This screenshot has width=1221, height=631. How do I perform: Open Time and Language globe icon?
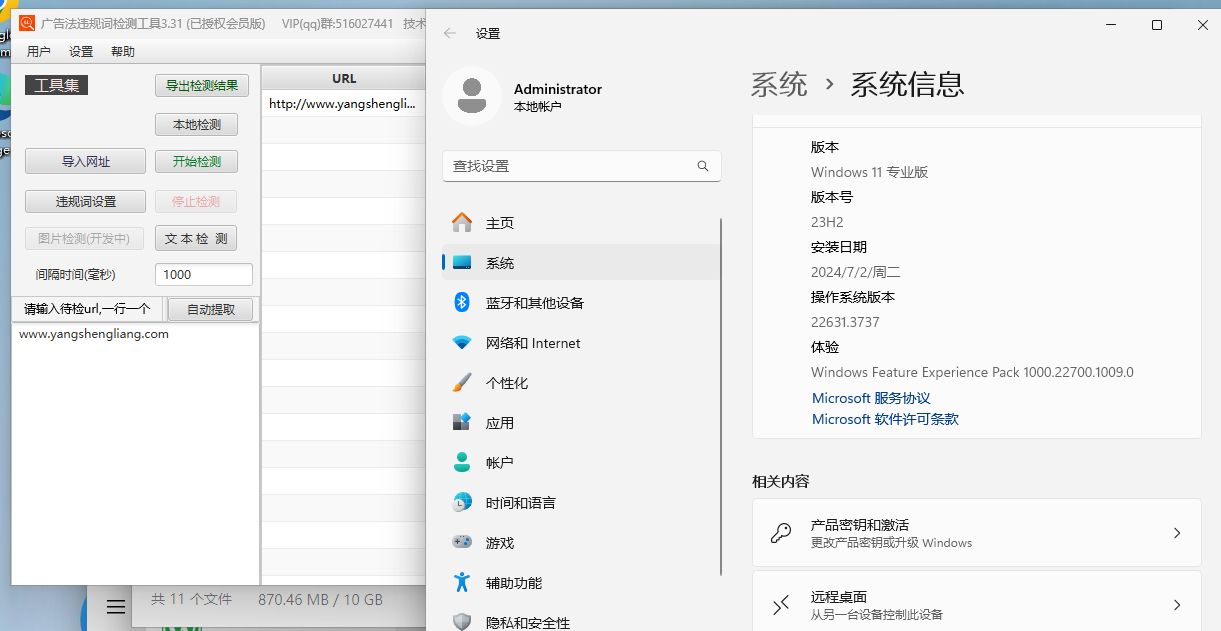click(462, 502)
